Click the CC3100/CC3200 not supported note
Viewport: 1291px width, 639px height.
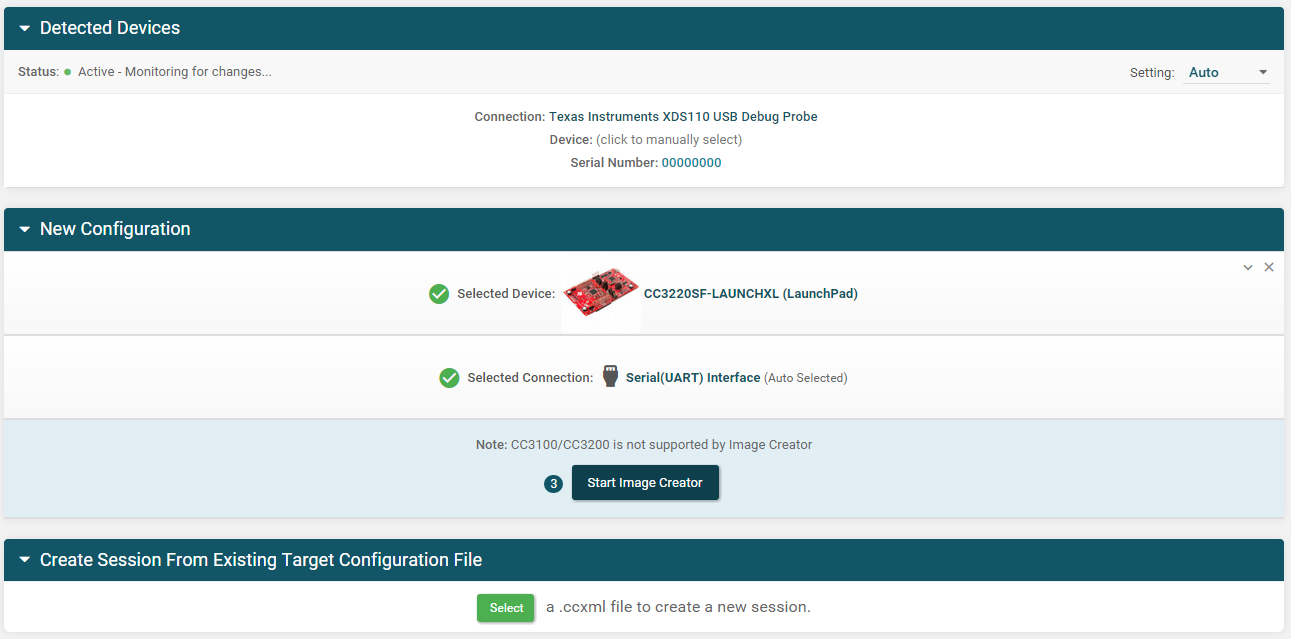pyautogui.click(x=644, y=445)
